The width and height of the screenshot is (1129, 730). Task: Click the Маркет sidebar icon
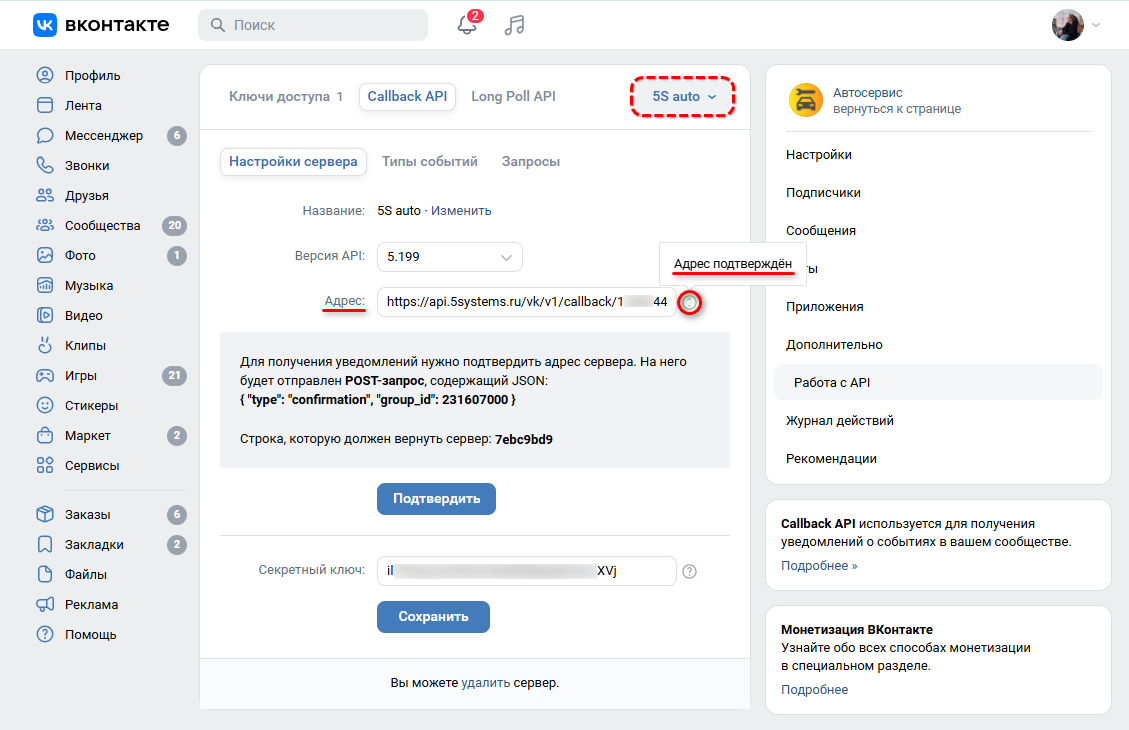click(44, 435)
